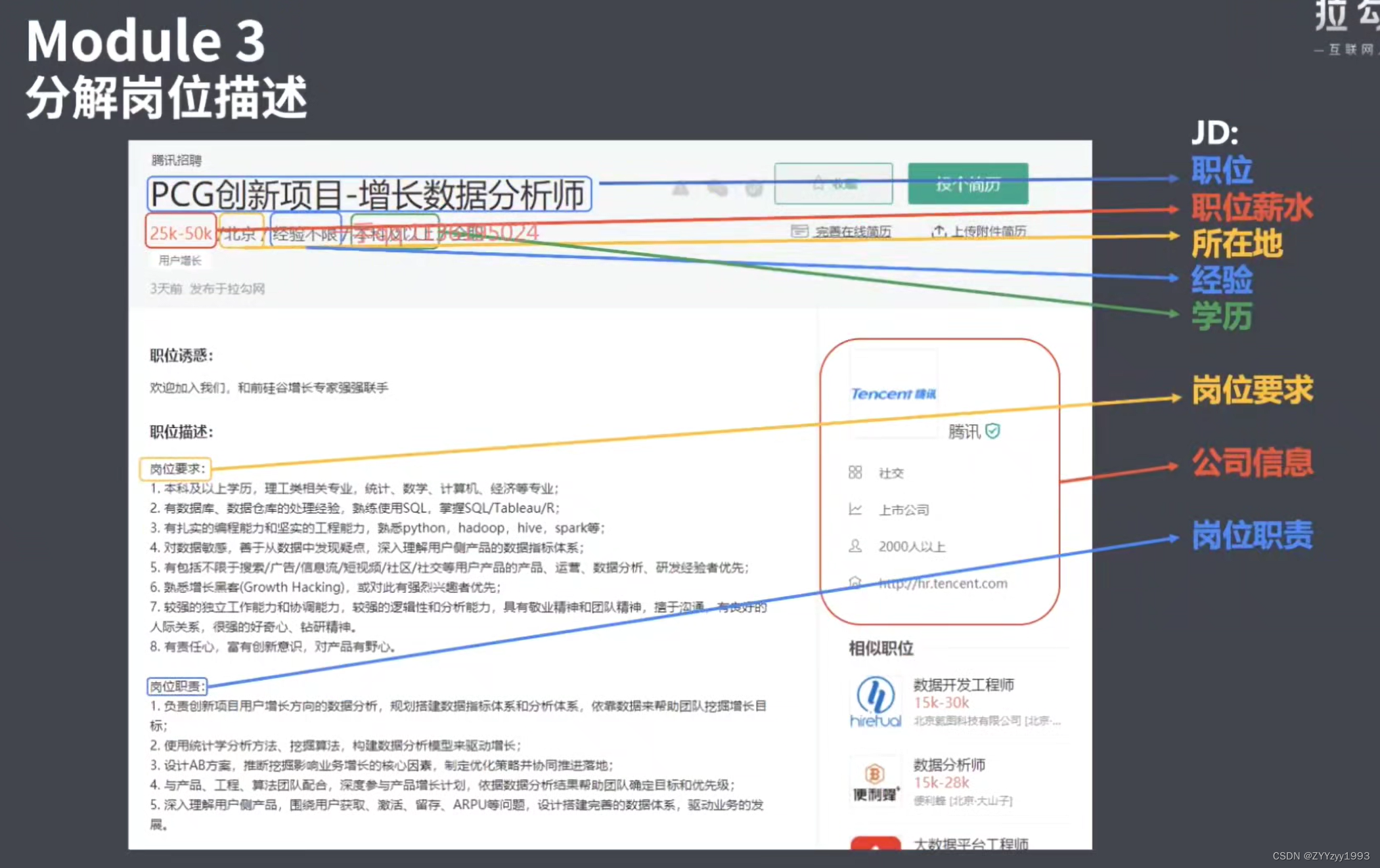Click the 完善在线简历 link
The height and width of the screenshot is (868, 1380).
(853, 232)
